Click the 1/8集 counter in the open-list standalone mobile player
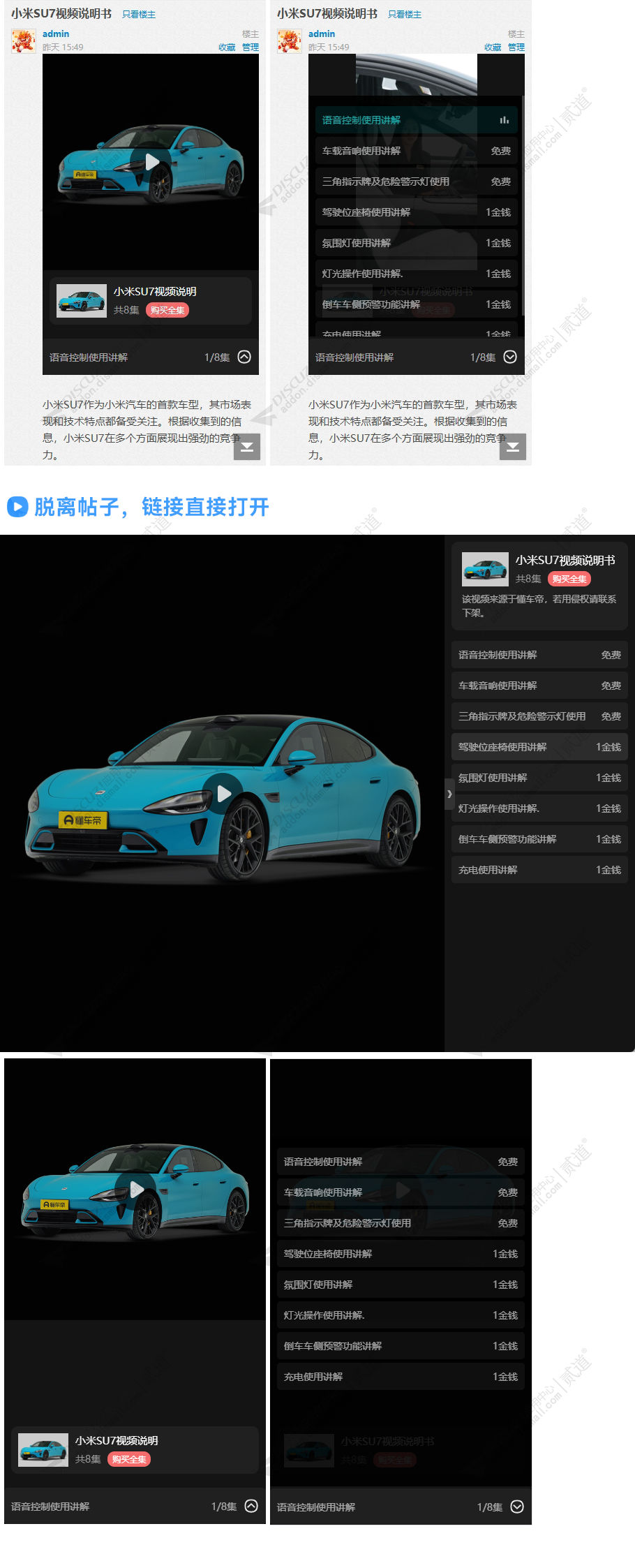This screenshot has height=1568, width=635. 490,1507
